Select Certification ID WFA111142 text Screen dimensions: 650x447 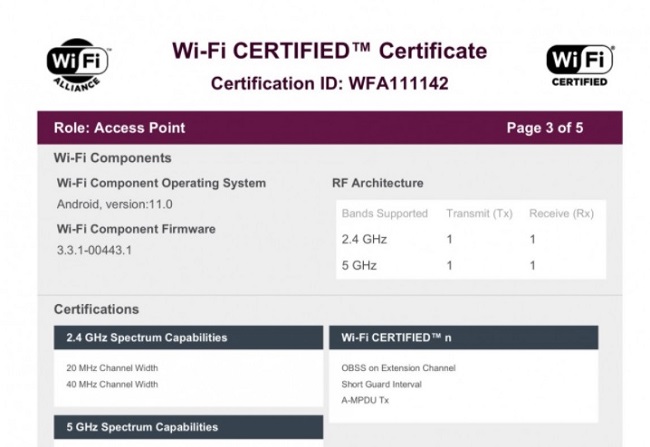(330, 83)
